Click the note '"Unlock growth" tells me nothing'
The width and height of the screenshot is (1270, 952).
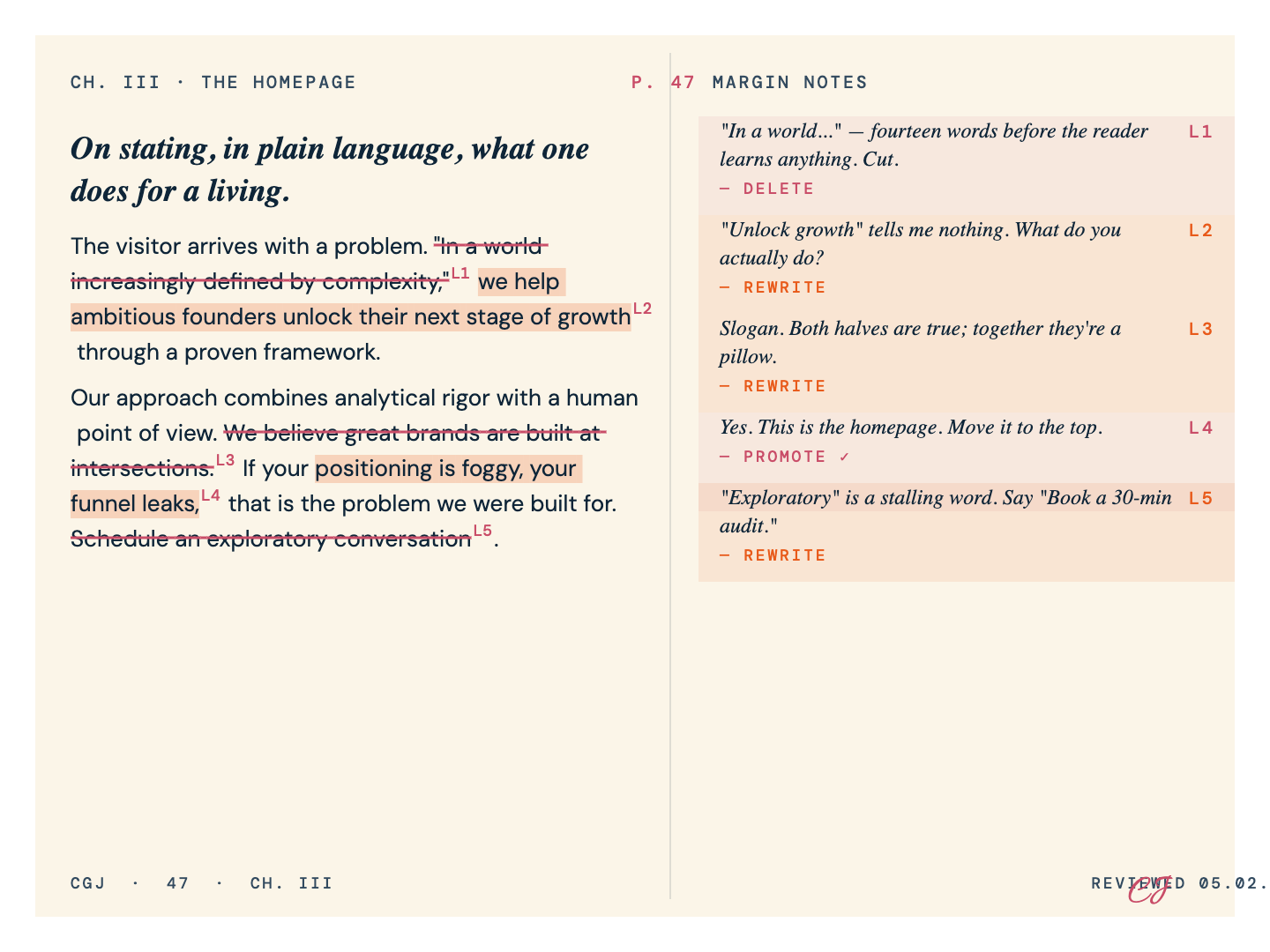coord(921,244)
